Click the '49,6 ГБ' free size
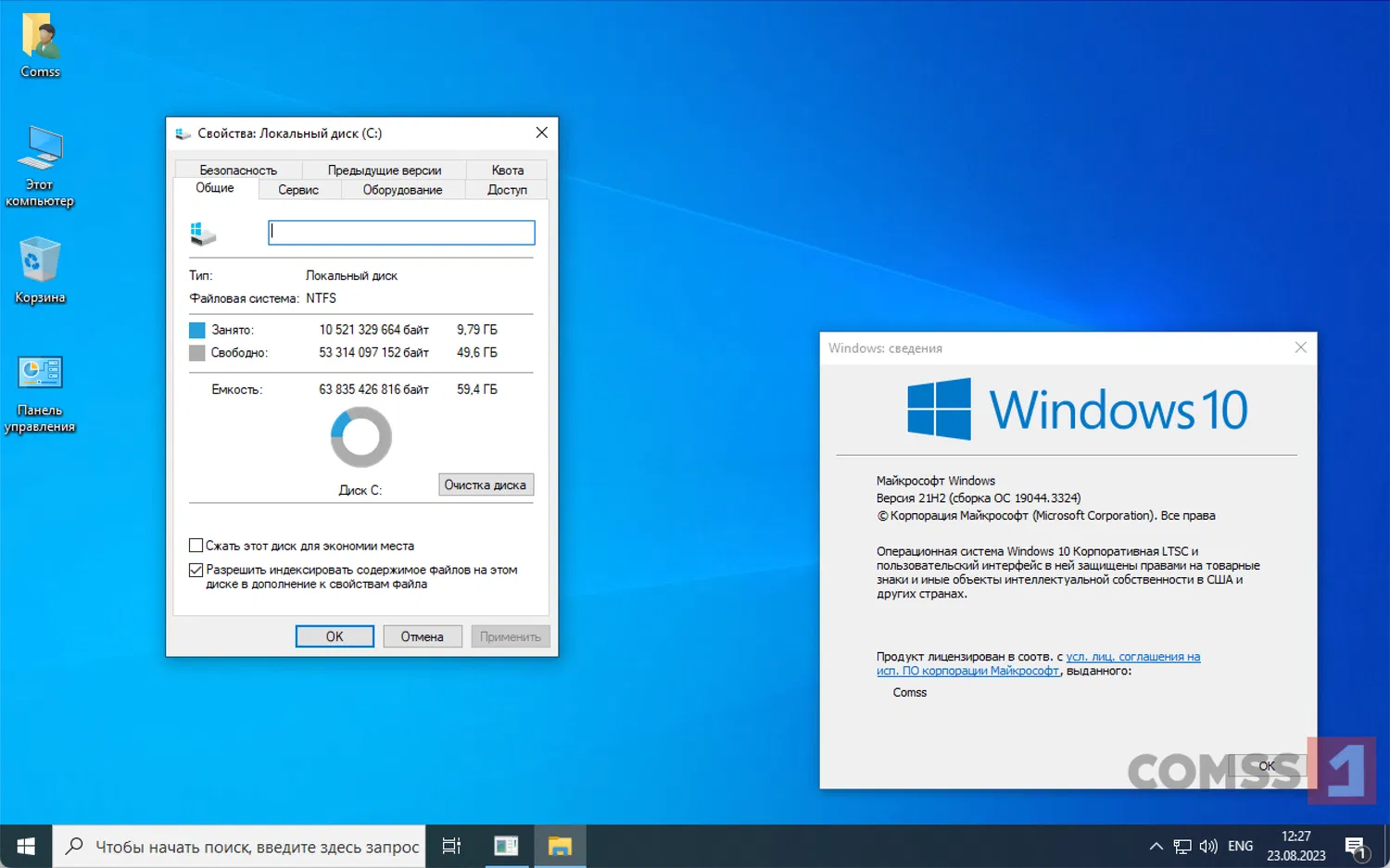 click(477, 353)
